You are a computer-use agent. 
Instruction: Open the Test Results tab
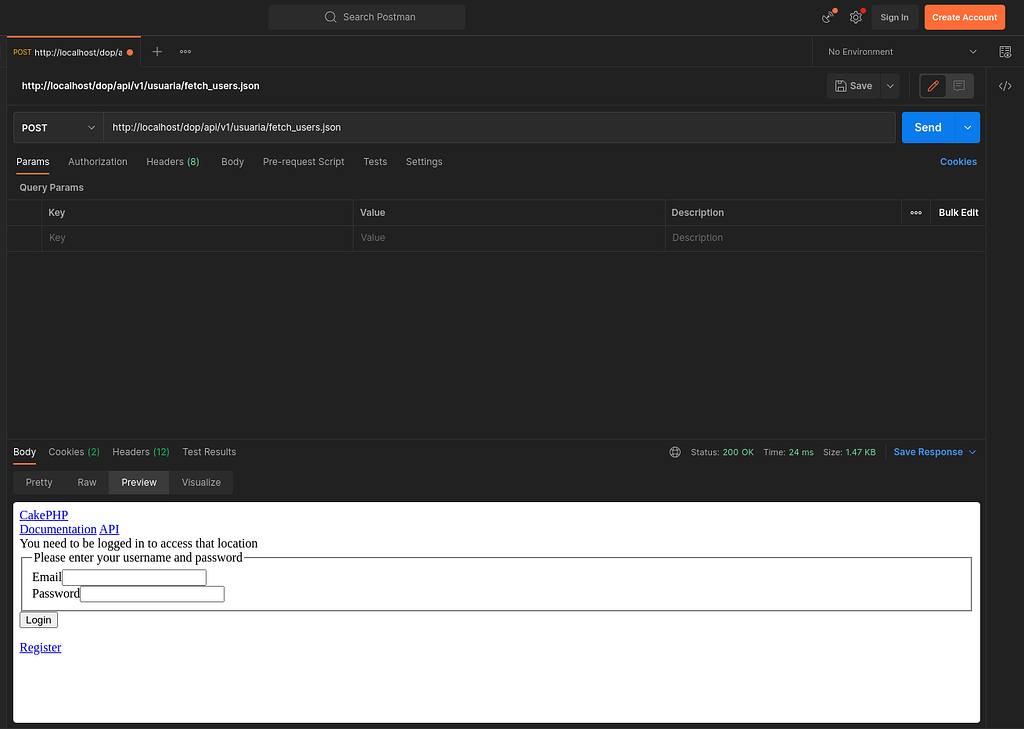point(209,451)
